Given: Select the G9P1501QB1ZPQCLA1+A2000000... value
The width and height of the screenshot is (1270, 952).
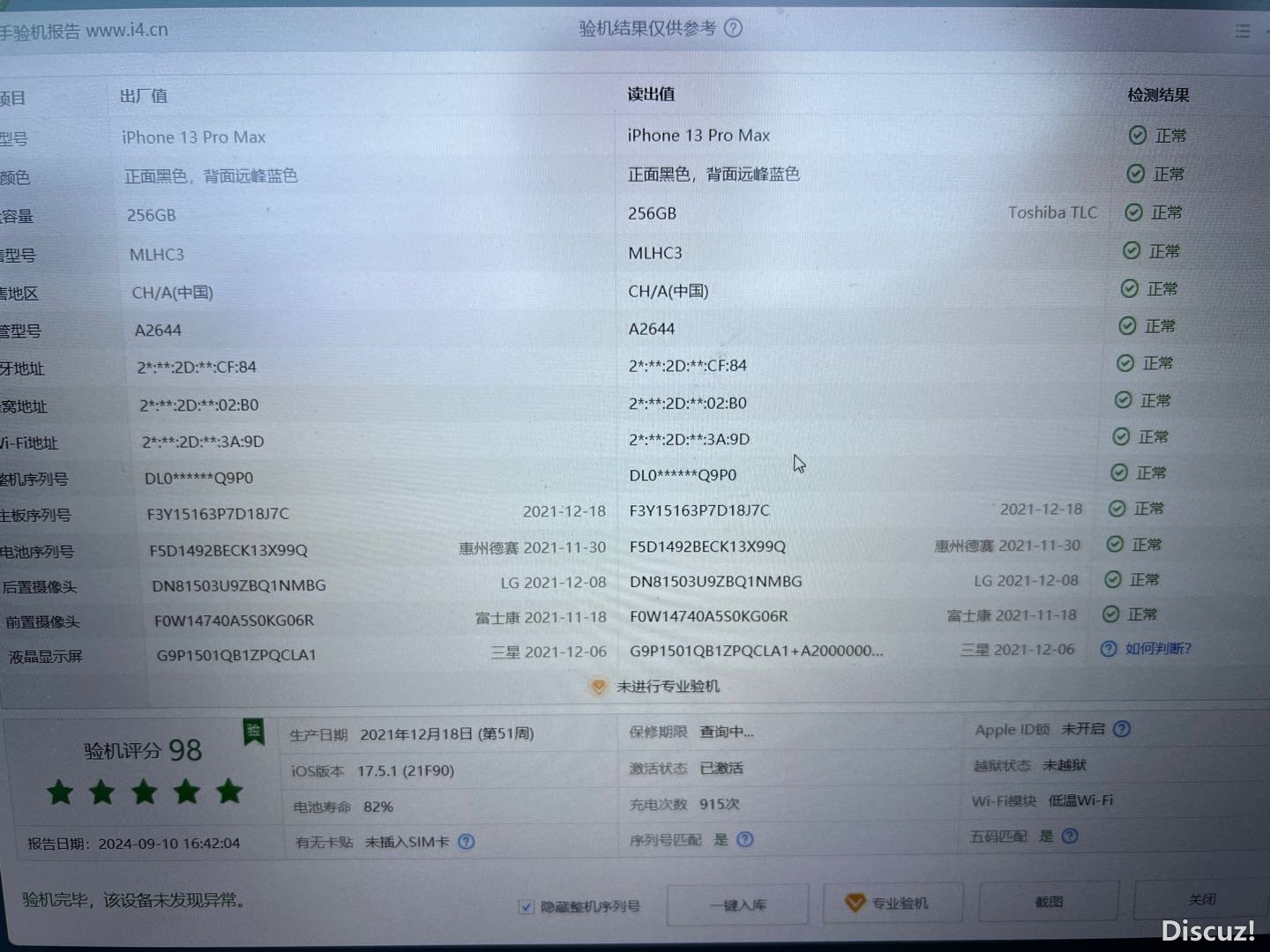Looking at the screenshot, I should (x=757, y=651).
